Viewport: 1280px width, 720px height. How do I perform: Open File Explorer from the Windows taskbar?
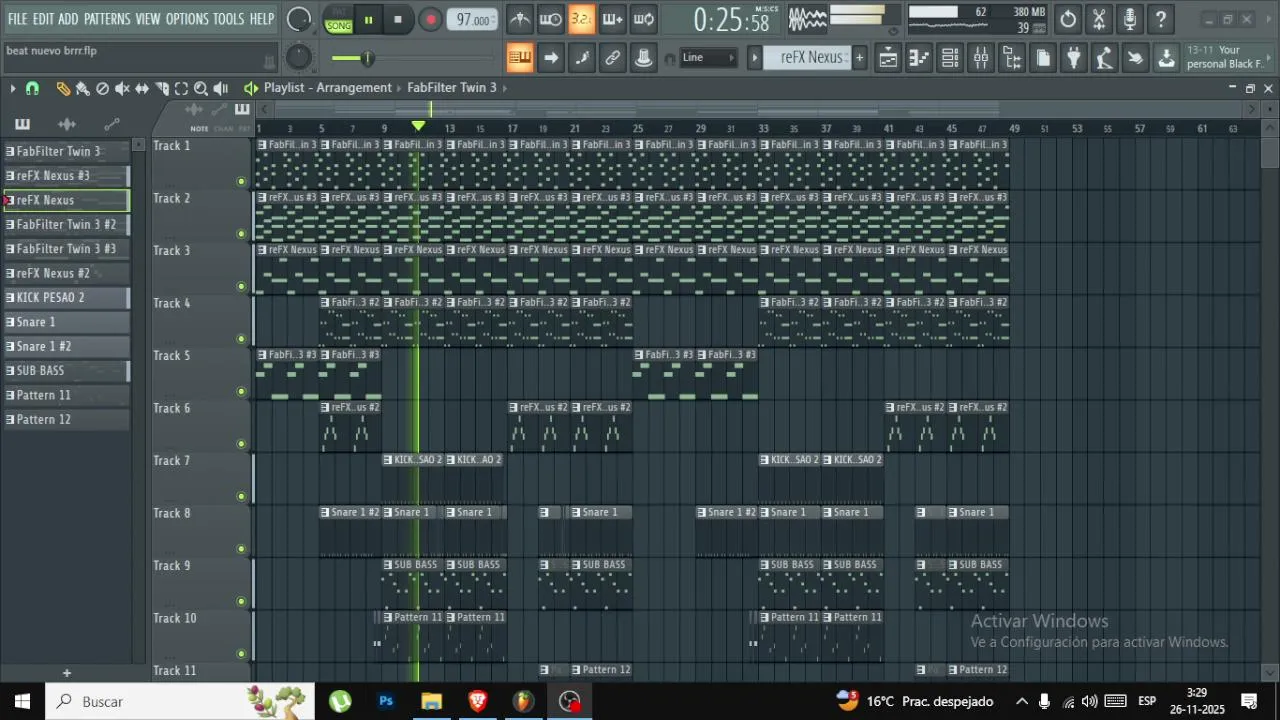click(x=432, y=701)
